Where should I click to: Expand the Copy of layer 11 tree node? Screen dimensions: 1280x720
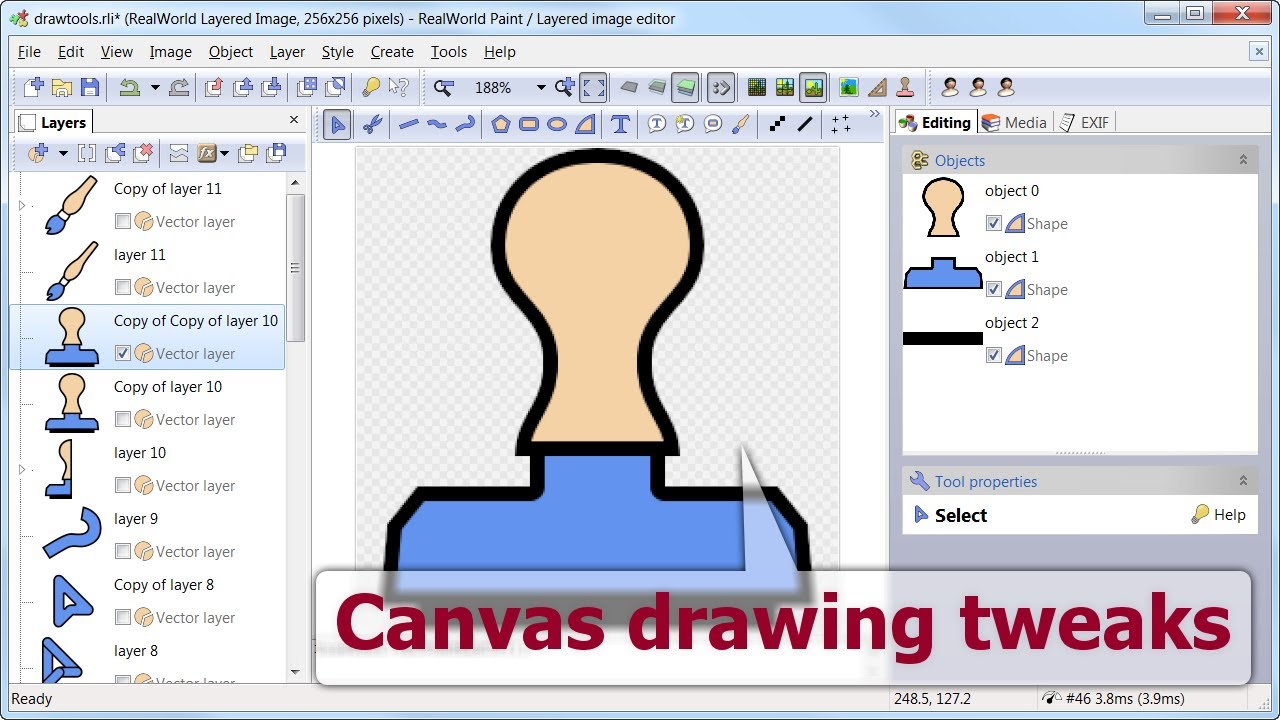click(x=22, y=205)
